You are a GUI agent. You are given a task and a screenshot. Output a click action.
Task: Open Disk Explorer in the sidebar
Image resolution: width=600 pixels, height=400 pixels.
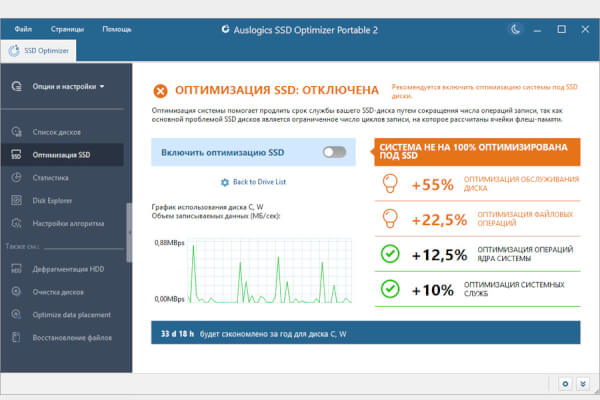(x=52, y=201)
